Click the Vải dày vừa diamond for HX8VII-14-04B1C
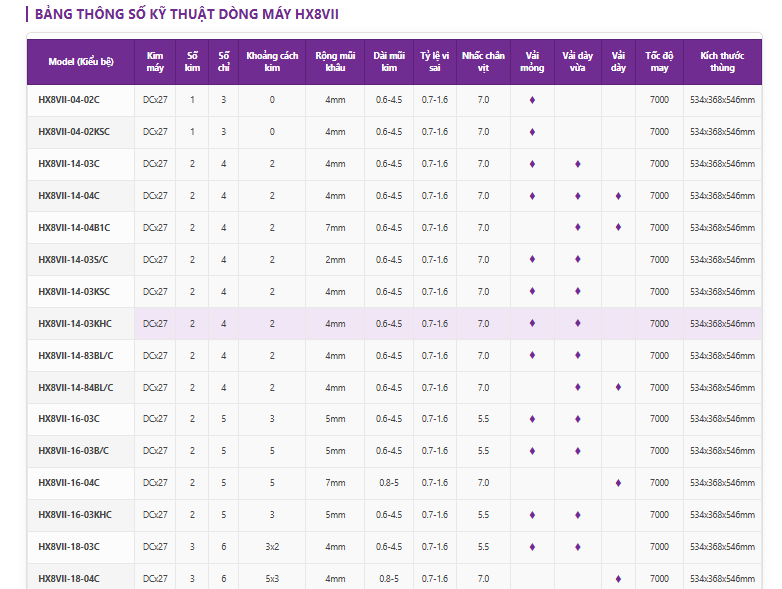This screenshot has width=782, height=589. coord(578,227)
